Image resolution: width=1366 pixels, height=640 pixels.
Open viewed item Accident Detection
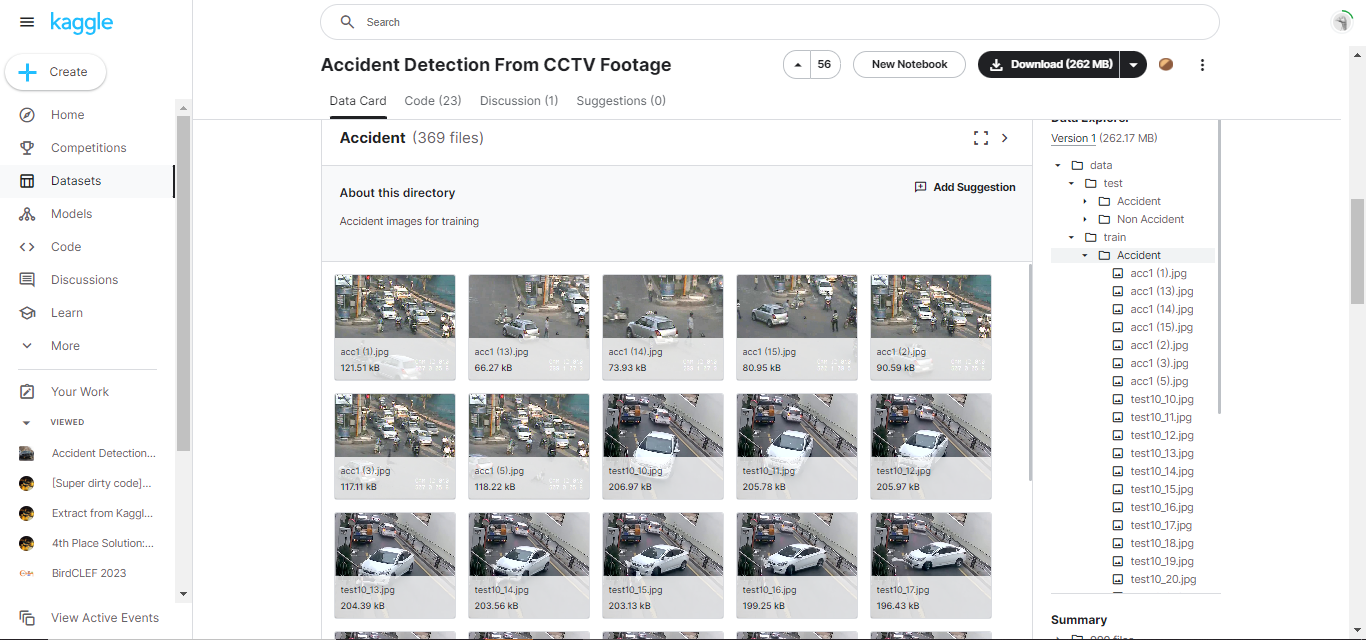click(103, 453)
